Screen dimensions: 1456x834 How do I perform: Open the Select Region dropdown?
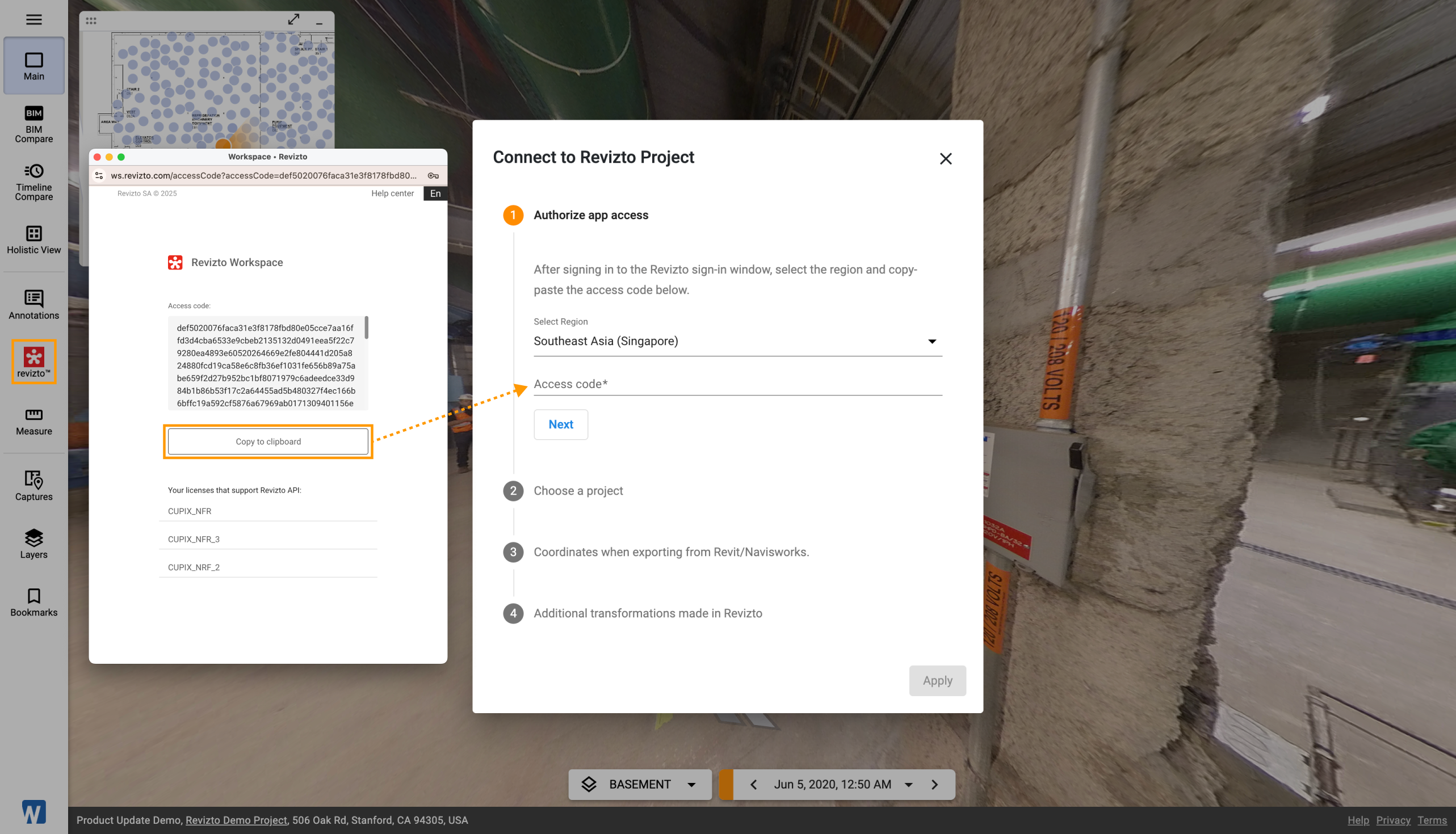[738, 341]
